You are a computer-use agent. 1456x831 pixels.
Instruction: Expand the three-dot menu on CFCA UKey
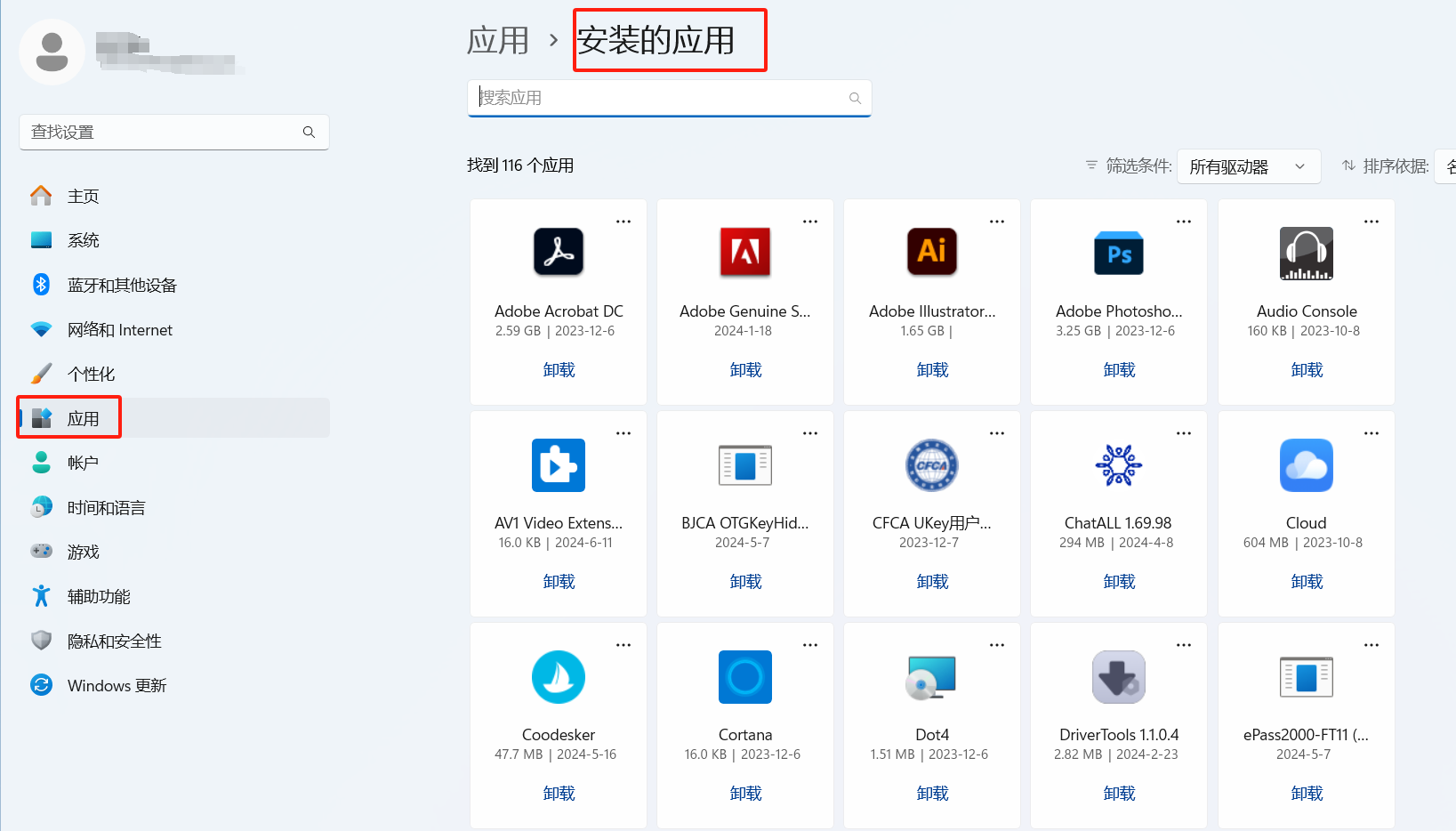click(x=997, y=433)
